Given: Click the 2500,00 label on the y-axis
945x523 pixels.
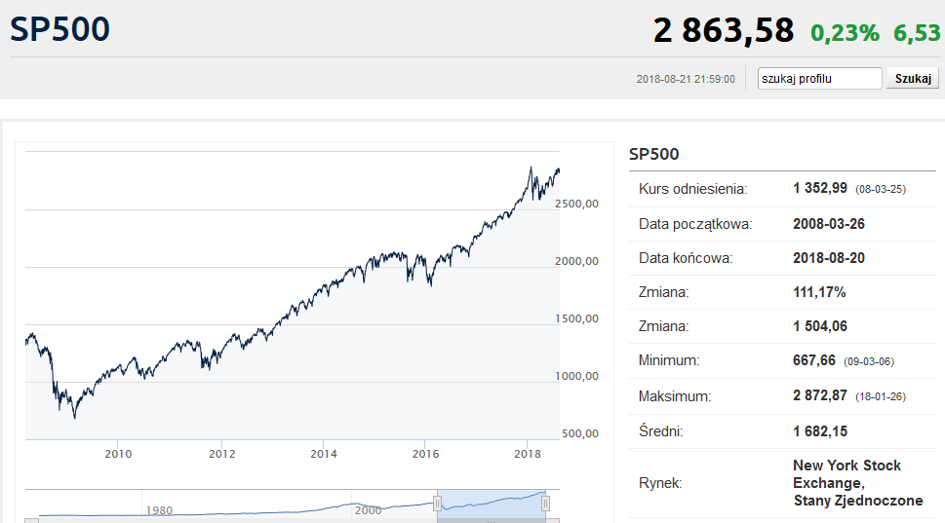Looking at the screenshot, I should pos(577,203).
